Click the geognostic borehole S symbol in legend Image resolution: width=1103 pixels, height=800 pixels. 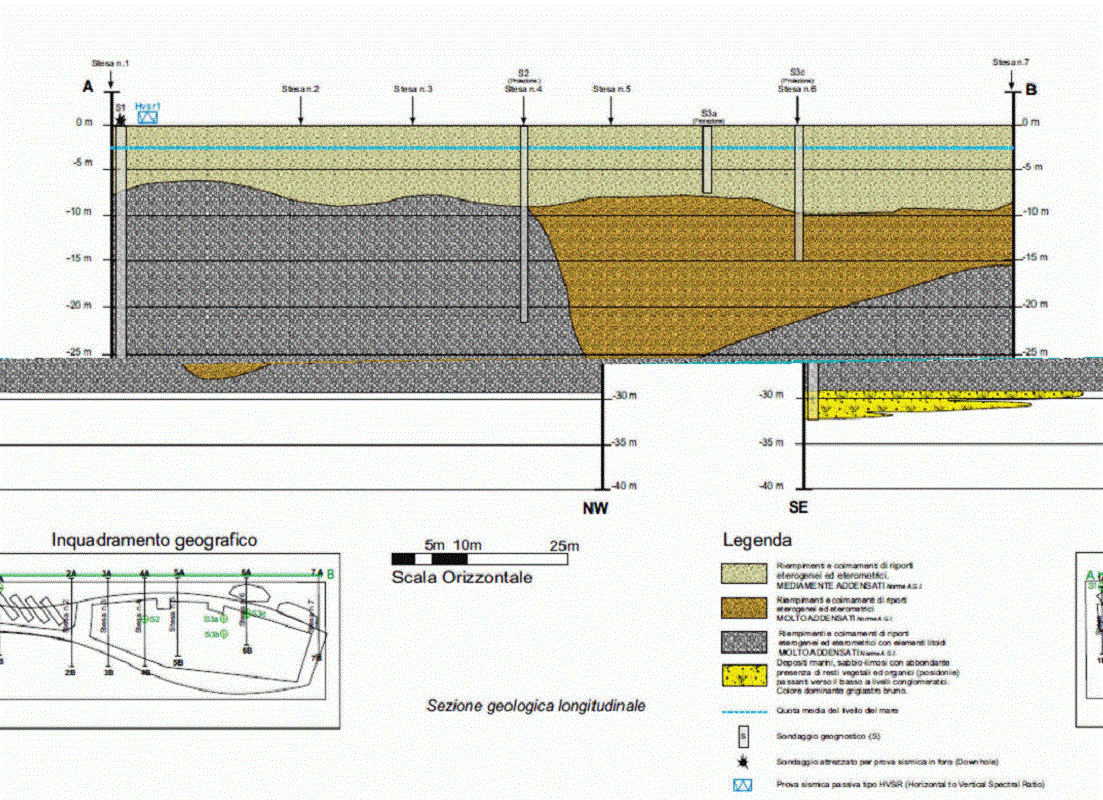pos(742,736)
